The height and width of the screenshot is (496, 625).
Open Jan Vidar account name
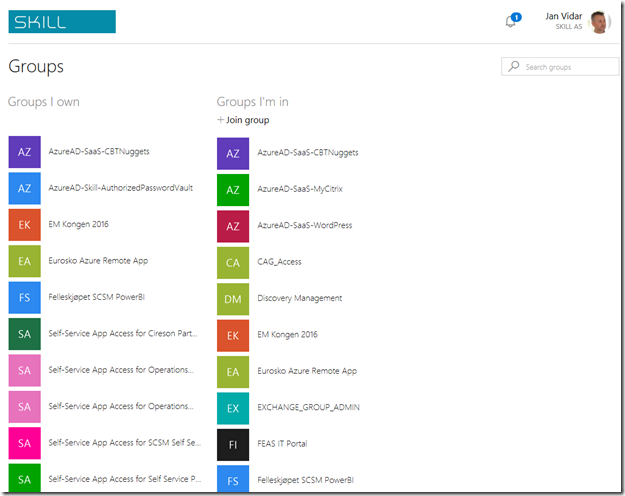coord(564,16)
